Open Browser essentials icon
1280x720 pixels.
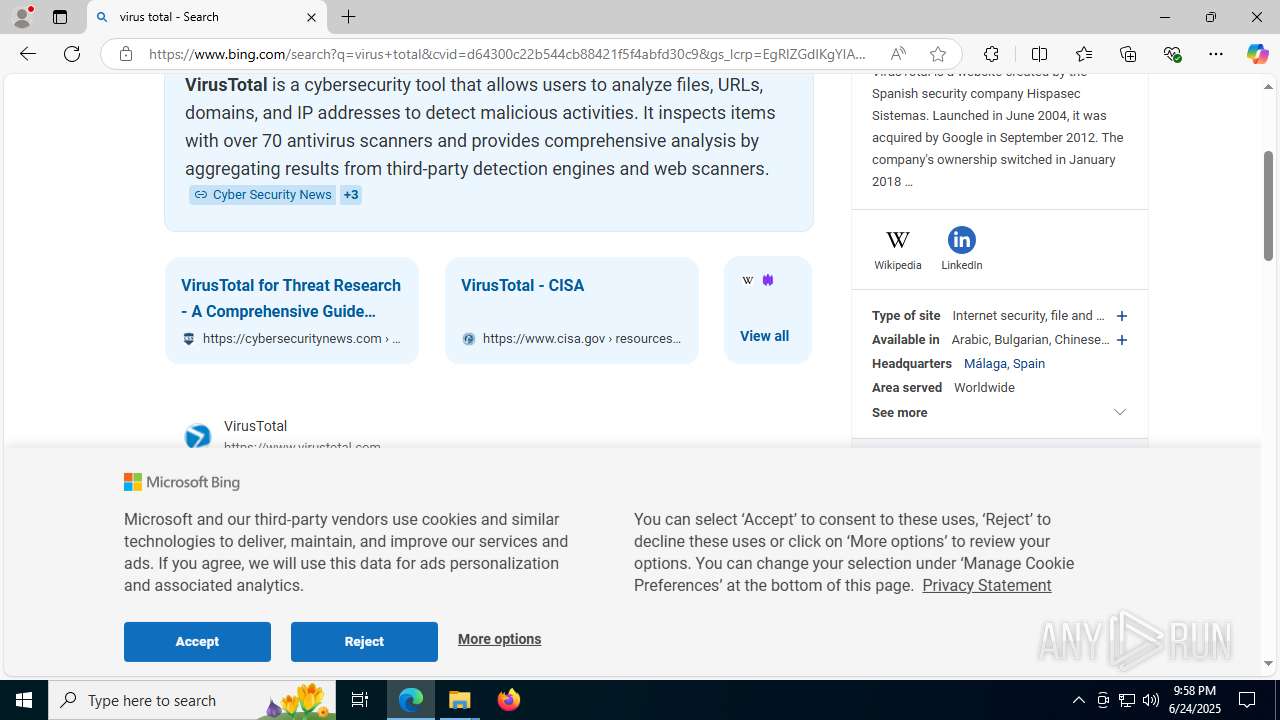(x=1172, y=54)
